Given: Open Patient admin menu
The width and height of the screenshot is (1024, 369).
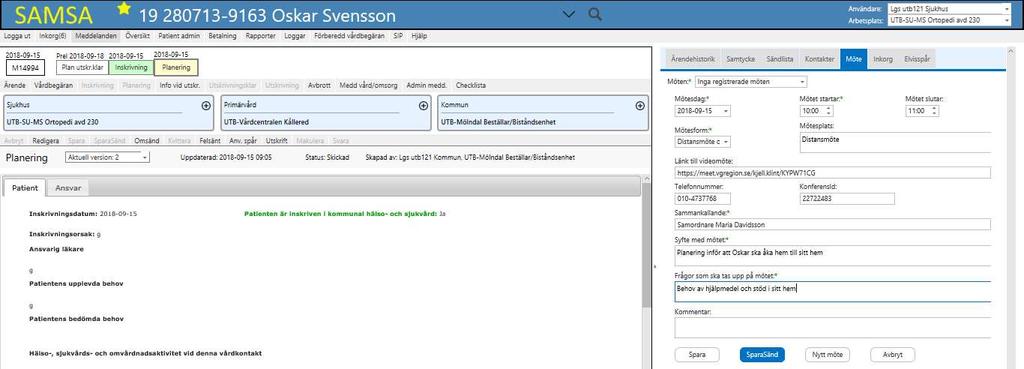Looking at the screenshot, I should click(180, 36).
